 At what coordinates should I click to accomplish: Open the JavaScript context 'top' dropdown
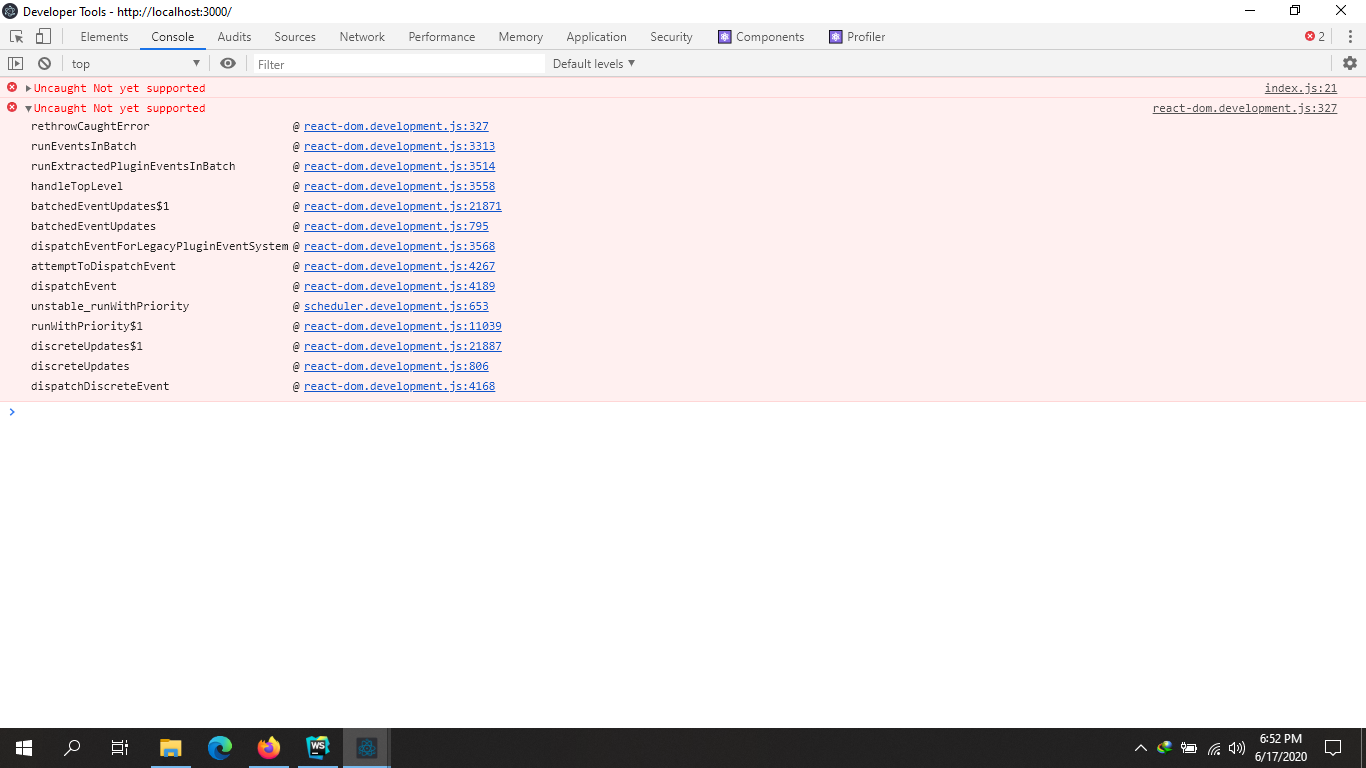coord(136,63)
